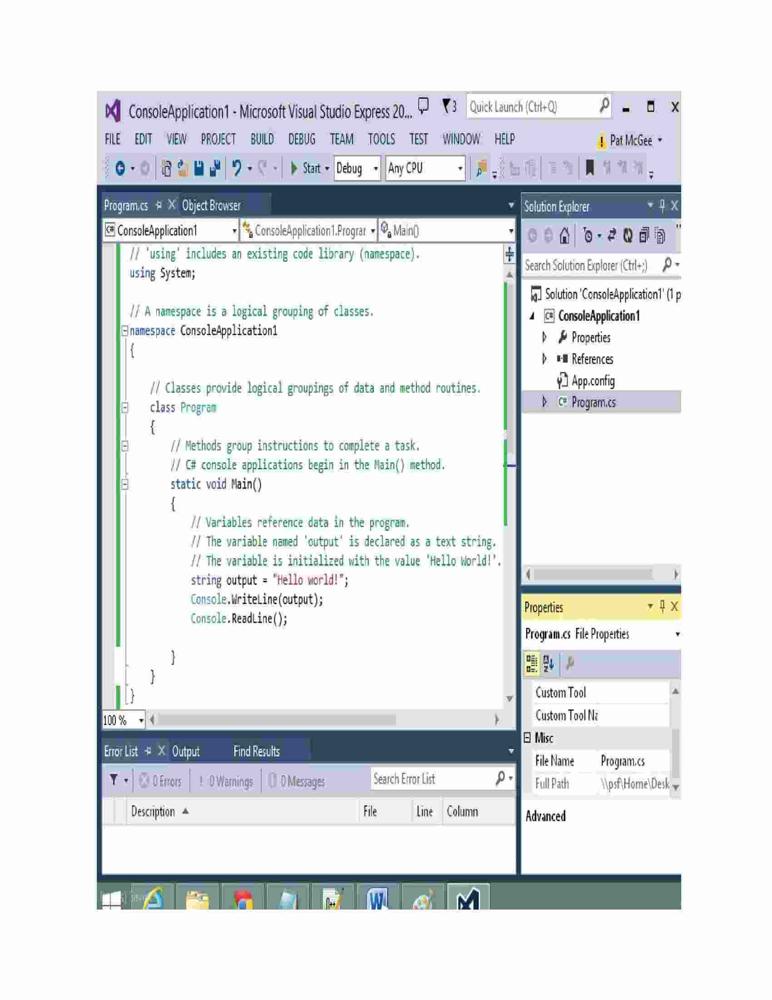The width and height of the screenshot is (772, 1000).
Task: Collapse the static void Main() block
Action: click(125, 484)
